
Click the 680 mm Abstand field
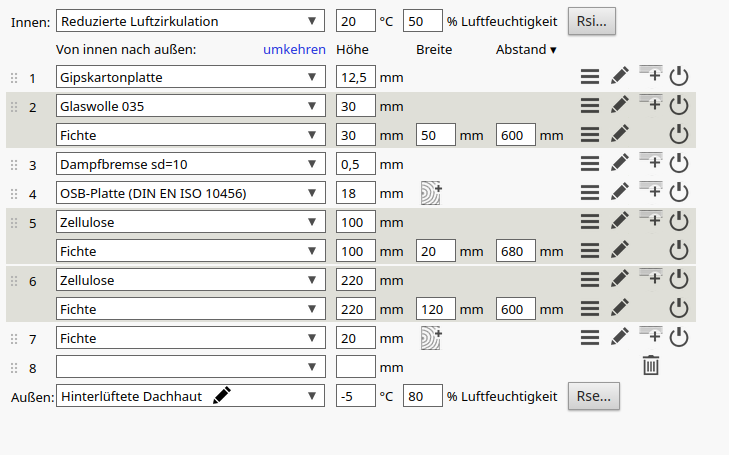[x=516, y=251]
